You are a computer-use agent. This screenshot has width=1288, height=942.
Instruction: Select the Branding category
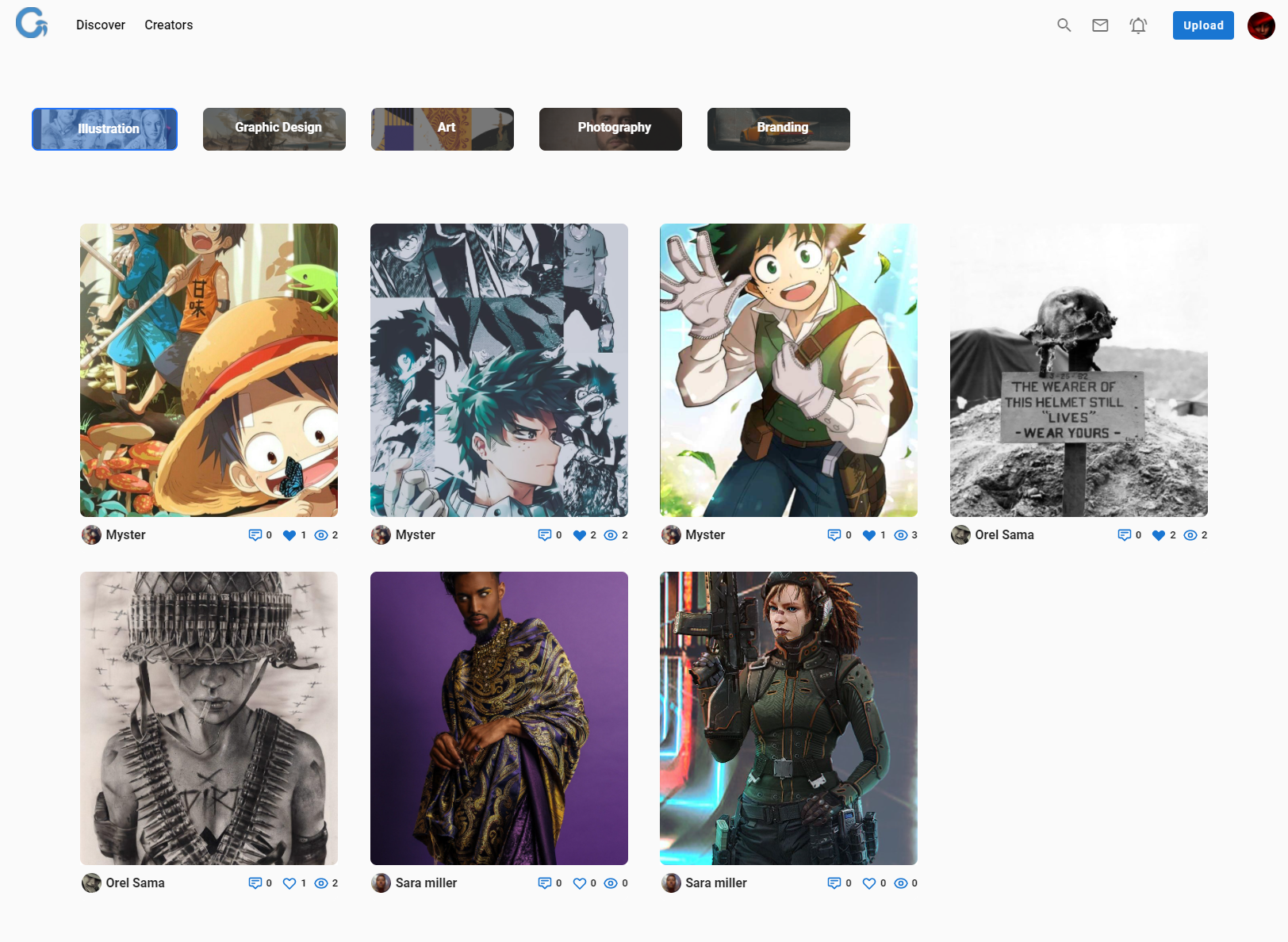(779, 129)
